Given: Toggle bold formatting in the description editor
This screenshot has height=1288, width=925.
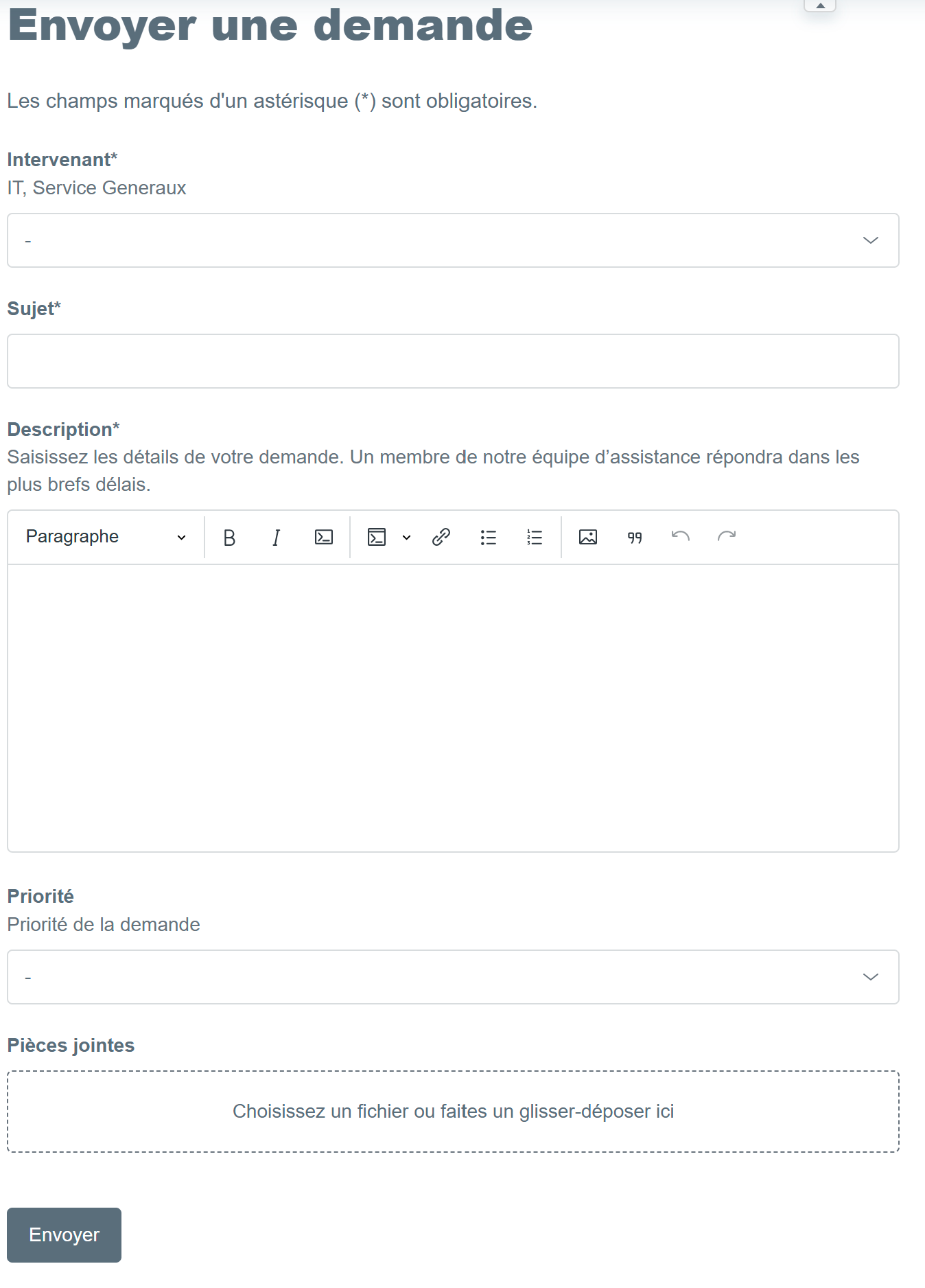Looking at the screenshot, I should pyautogui.click(x=230, y=538).
